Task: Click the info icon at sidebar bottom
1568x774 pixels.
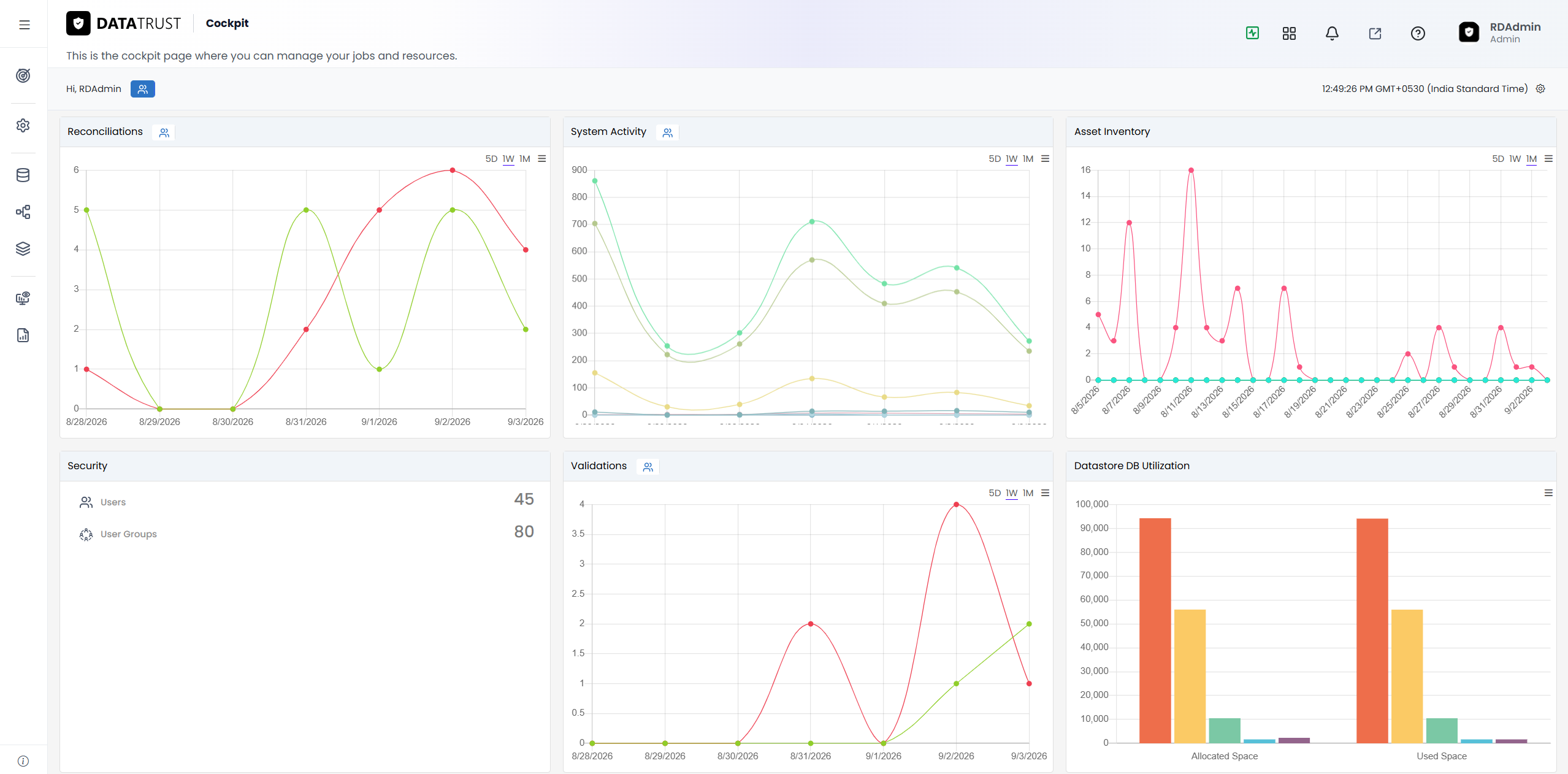Action: (23, 761)
